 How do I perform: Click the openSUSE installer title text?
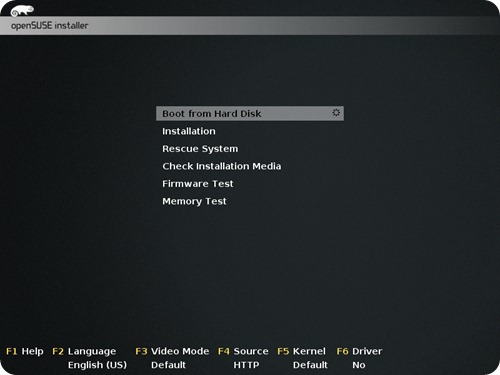click(49, 26)
